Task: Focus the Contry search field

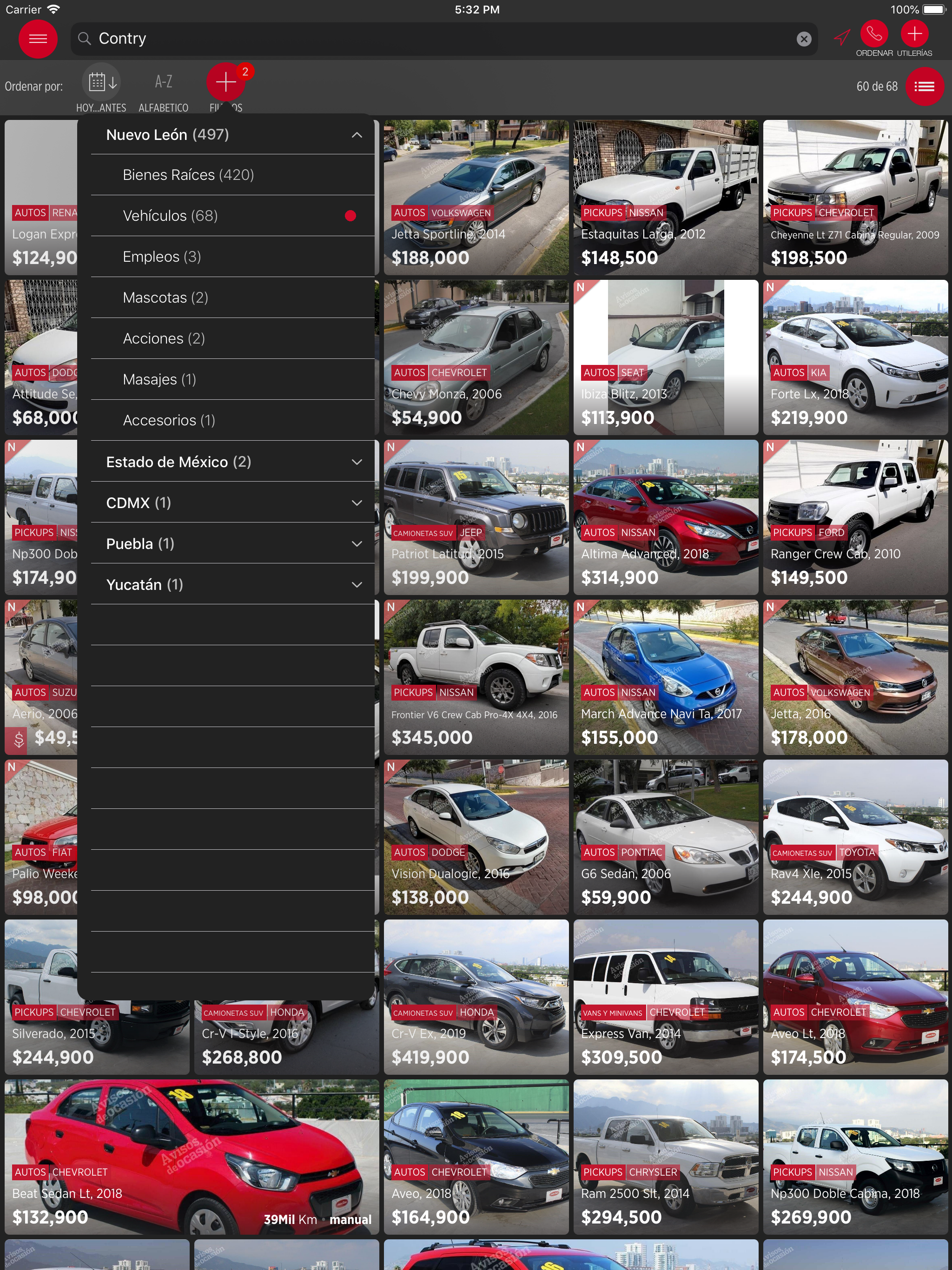Action: pos(444,39)
